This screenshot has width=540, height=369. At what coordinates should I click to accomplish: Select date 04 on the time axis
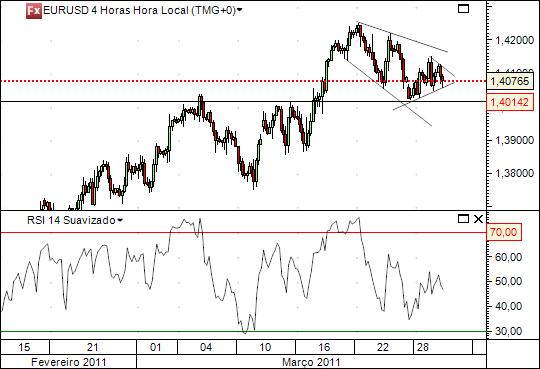206,347
